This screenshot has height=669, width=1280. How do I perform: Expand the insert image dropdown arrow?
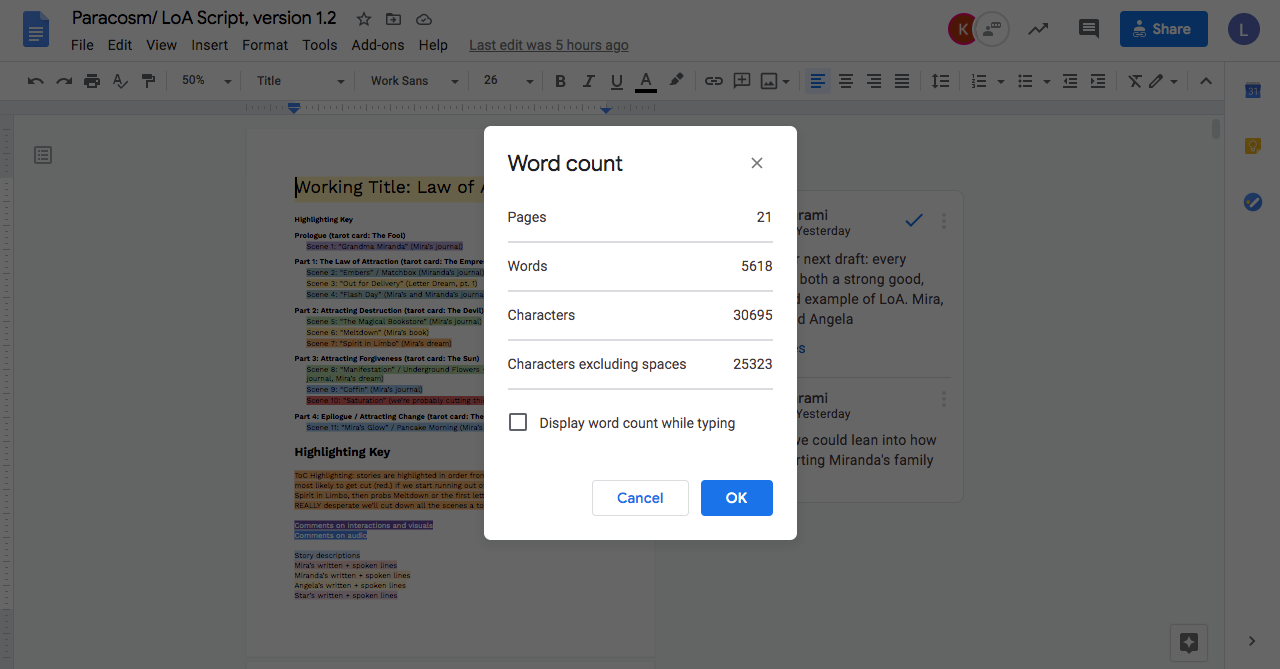[x=786, y=82]
